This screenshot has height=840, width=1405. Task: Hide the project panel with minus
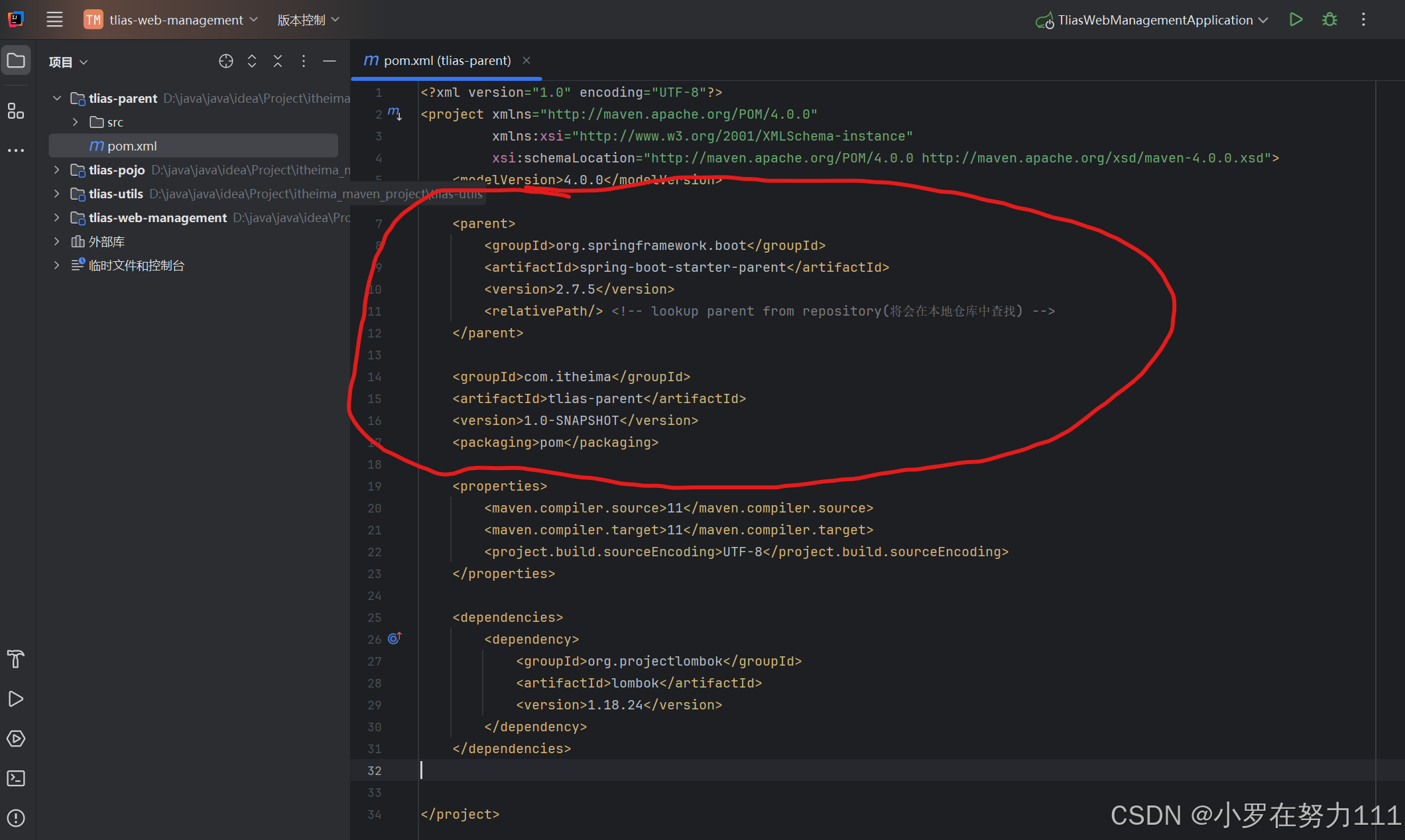coord(330,61)
